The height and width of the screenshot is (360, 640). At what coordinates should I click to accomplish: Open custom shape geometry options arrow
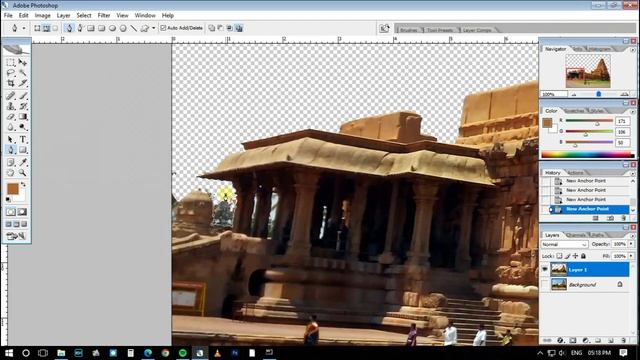pyautogui.click(x=153, y=28)
